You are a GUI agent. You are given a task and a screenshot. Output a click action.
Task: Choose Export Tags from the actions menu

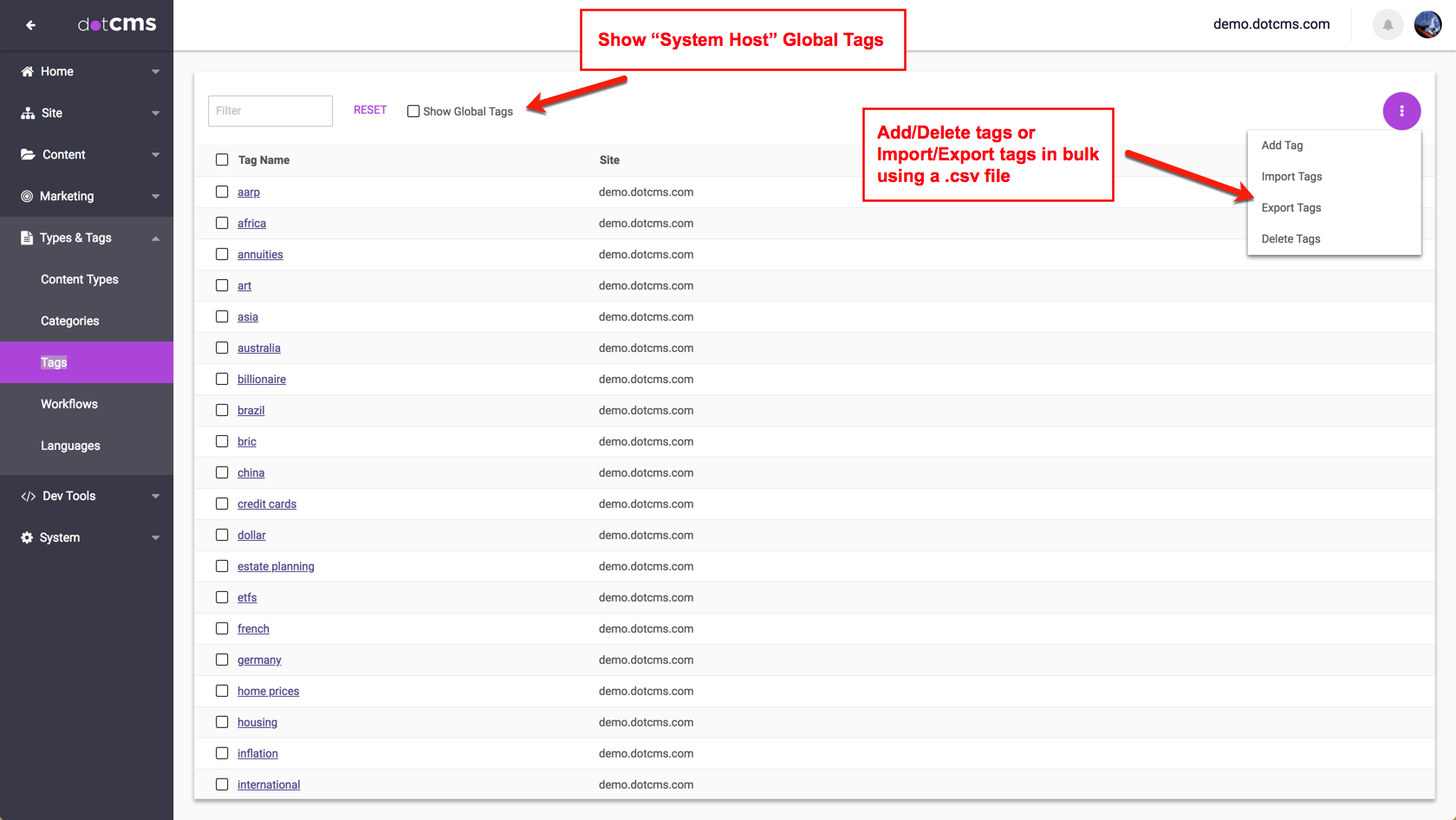tap(1290, 208)
